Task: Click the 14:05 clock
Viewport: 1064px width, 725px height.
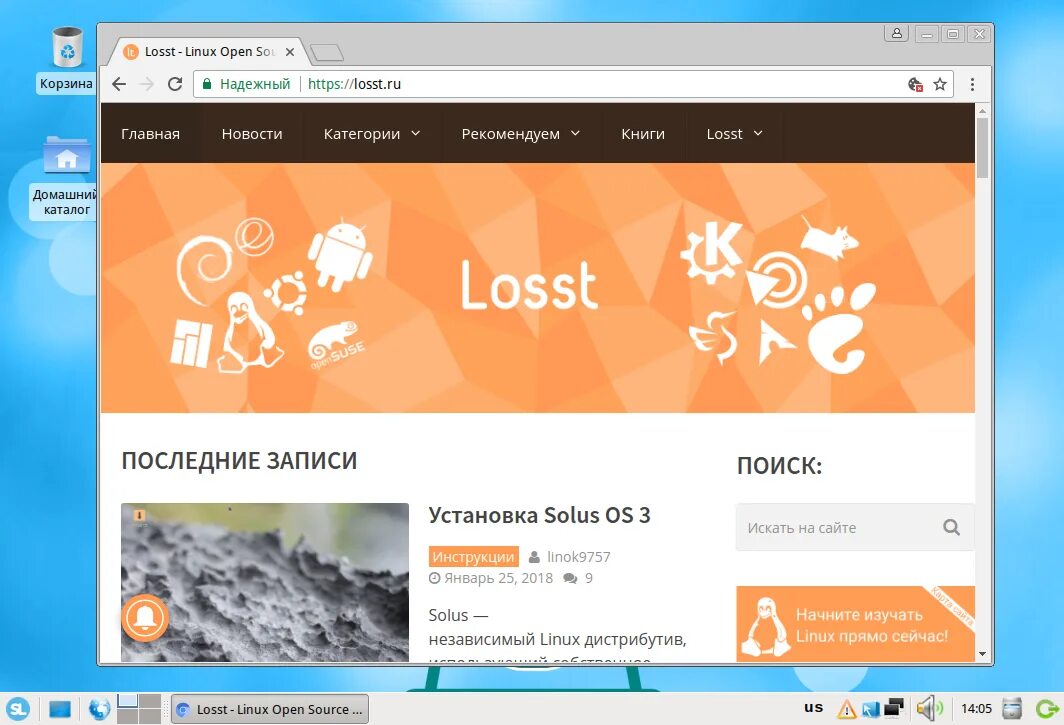Action: pyautogui.click(x=976, y=709)
